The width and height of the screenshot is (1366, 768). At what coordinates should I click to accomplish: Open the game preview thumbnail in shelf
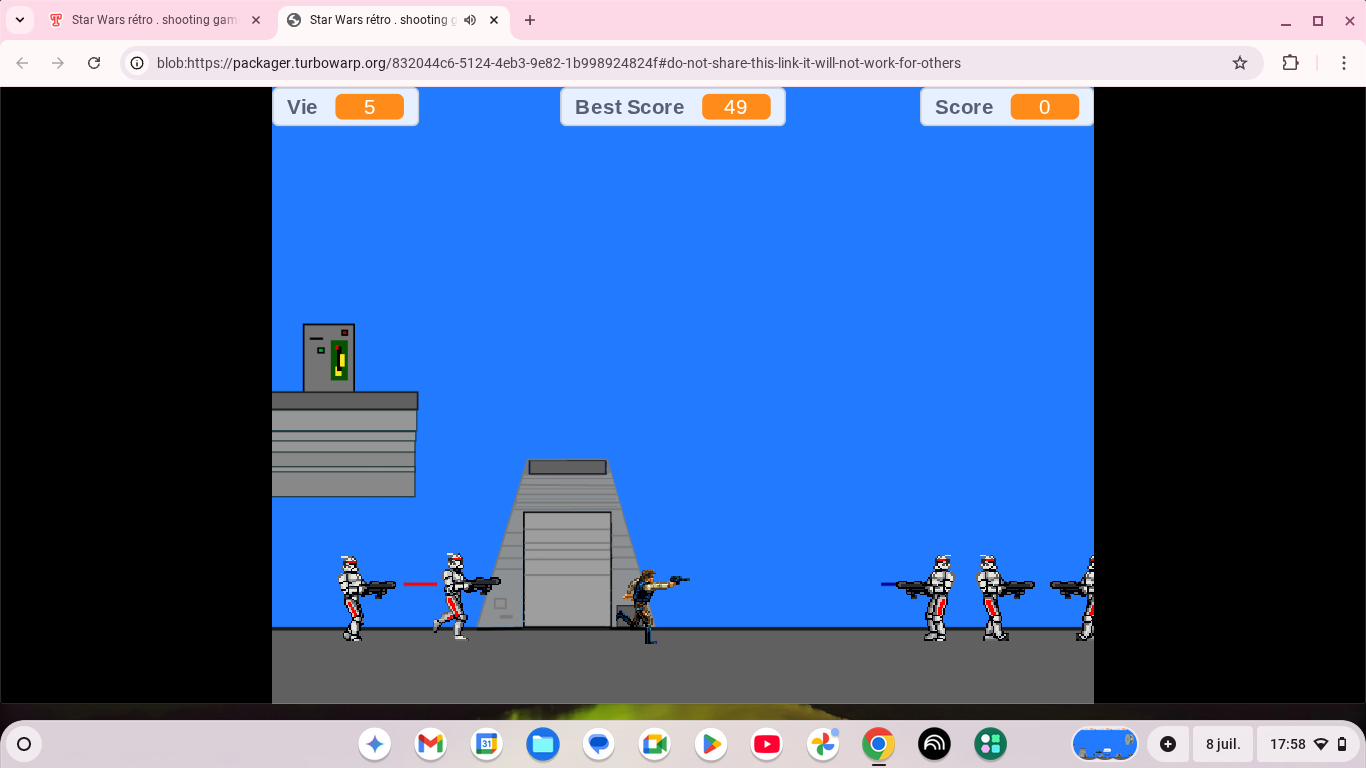point(1105,744)
